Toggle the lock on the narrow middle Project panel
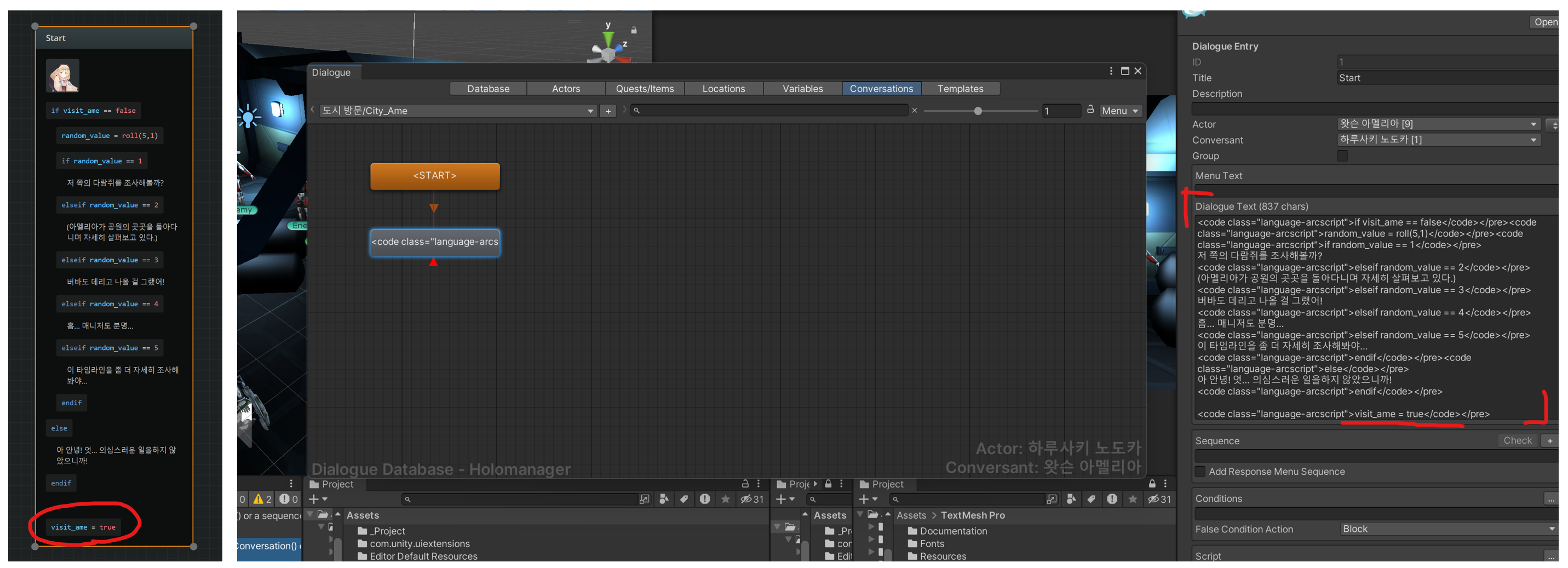Screen dimensions: 1568x568 828,484
